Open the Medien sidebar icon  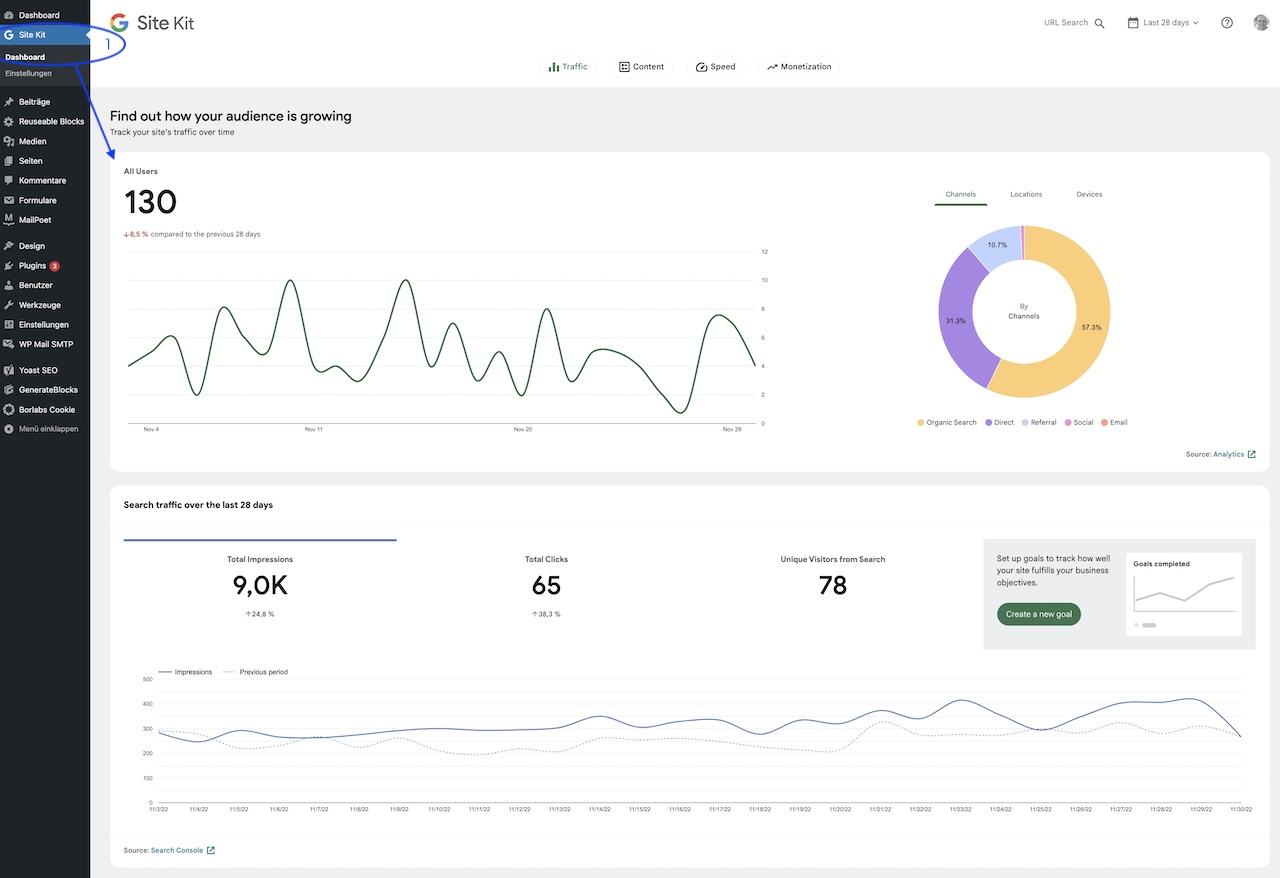[9, 142]
